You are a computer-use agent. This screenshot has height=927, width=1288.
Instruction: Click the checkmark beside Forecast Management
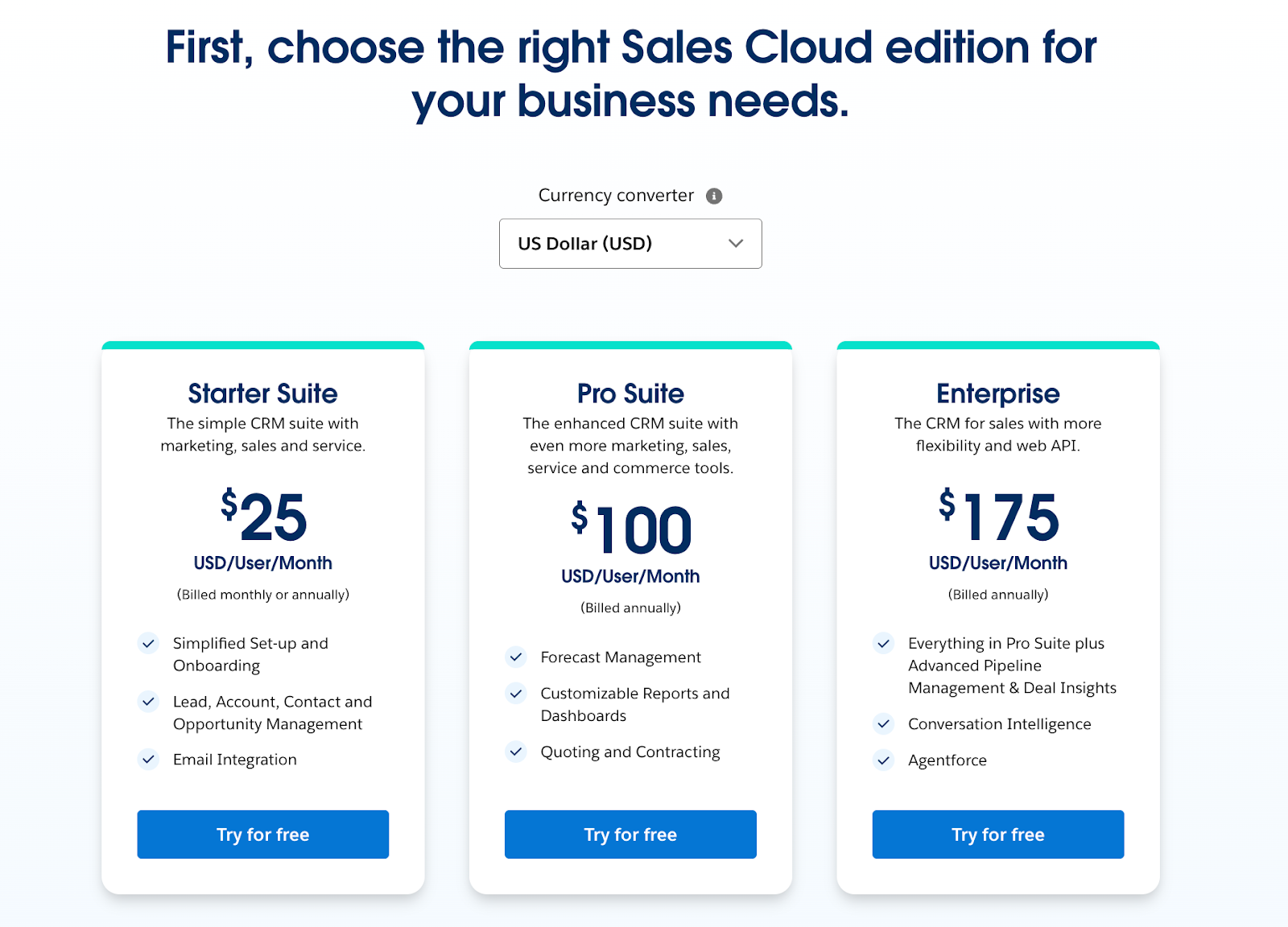tap(515, 657)
